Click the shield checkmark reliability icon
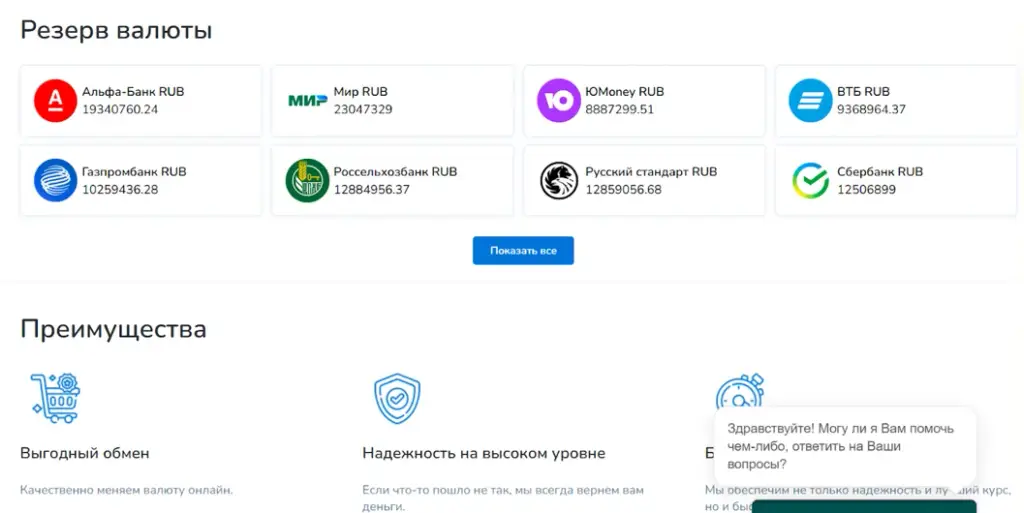The width and height of the screenshot is (1024, 513). click(x=397, y=398)
